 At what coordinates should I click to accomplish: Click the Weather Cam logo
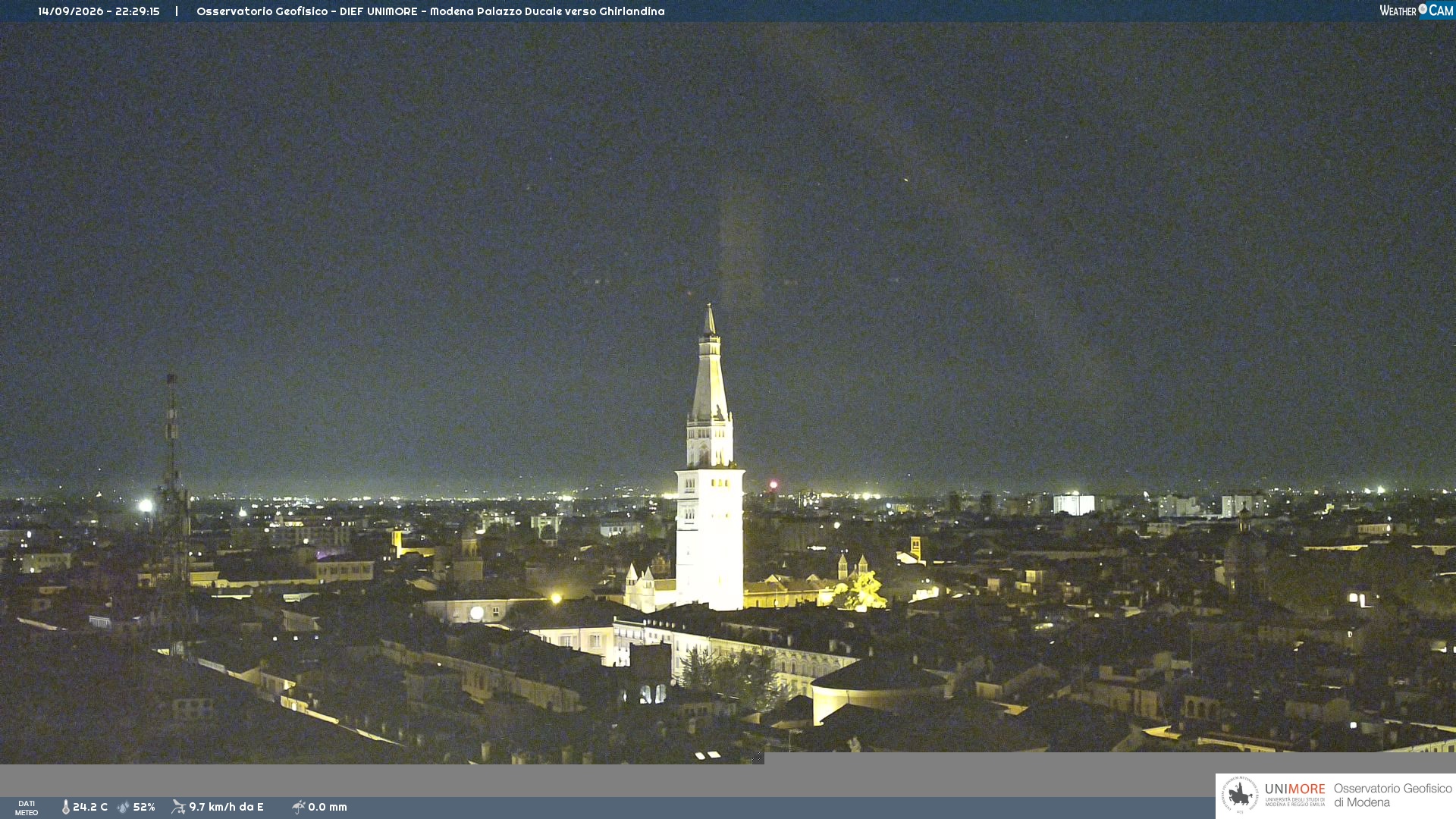pyautogui.click(x=1417, y=11)
